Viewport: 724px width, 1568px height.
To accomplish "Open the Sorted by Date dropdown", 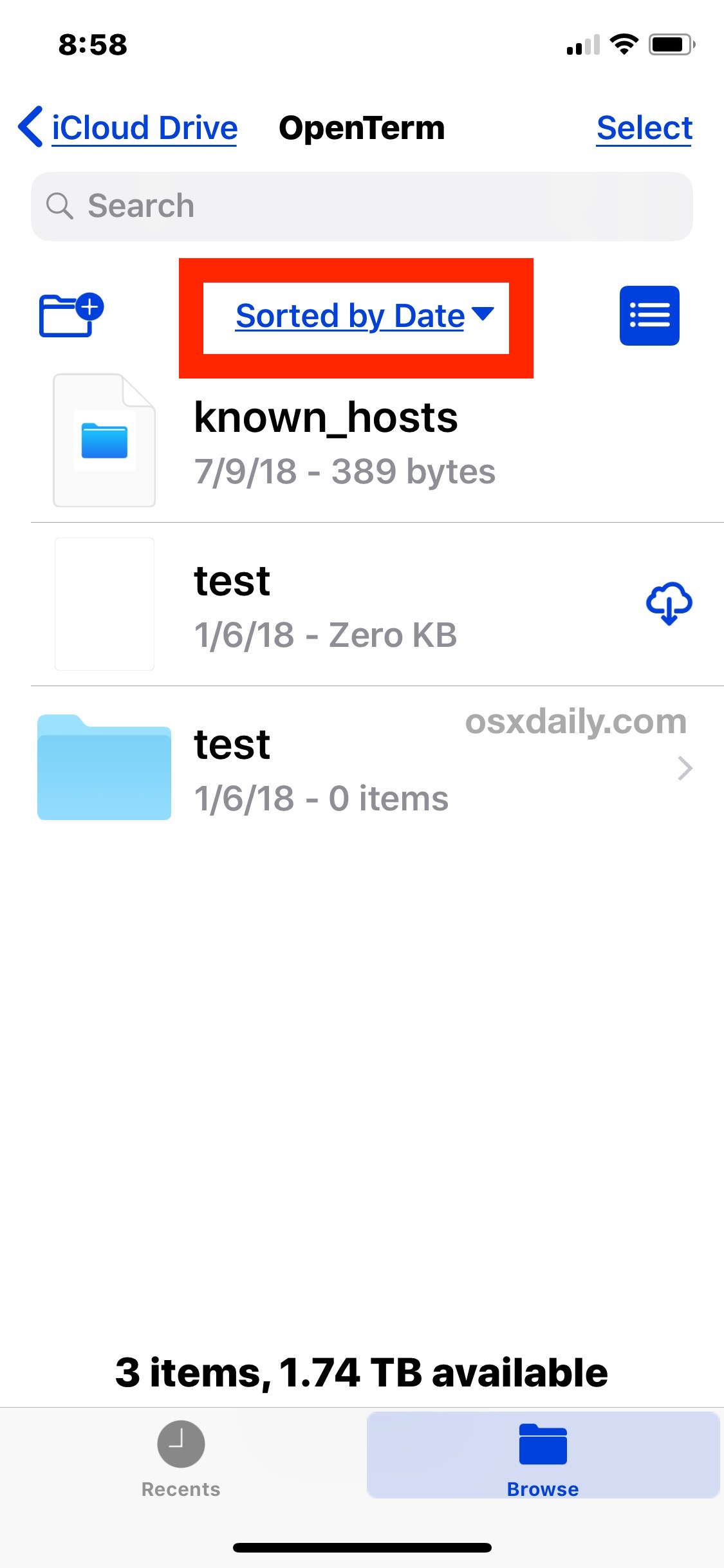I will [x=364, y=316].
